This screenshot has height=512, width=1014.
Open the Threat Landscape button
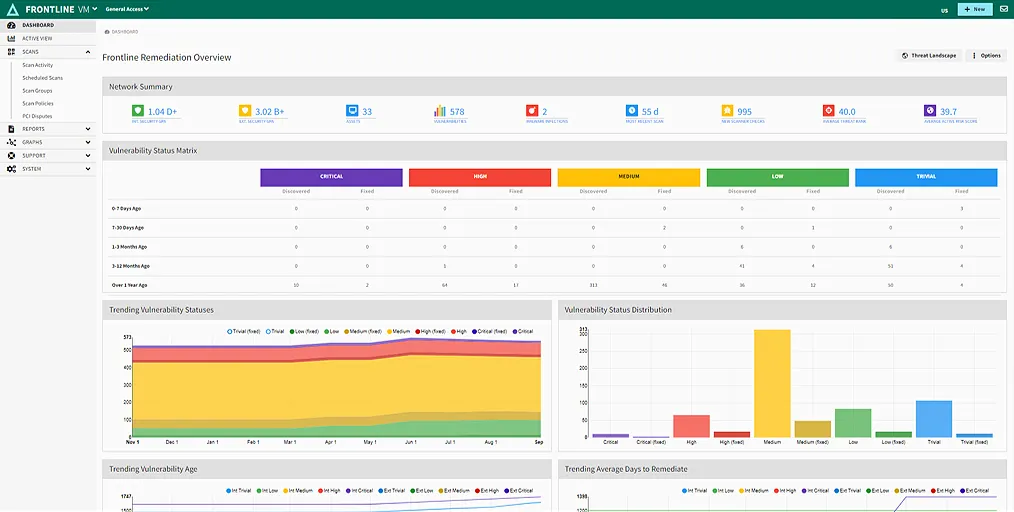coord(929,56)
